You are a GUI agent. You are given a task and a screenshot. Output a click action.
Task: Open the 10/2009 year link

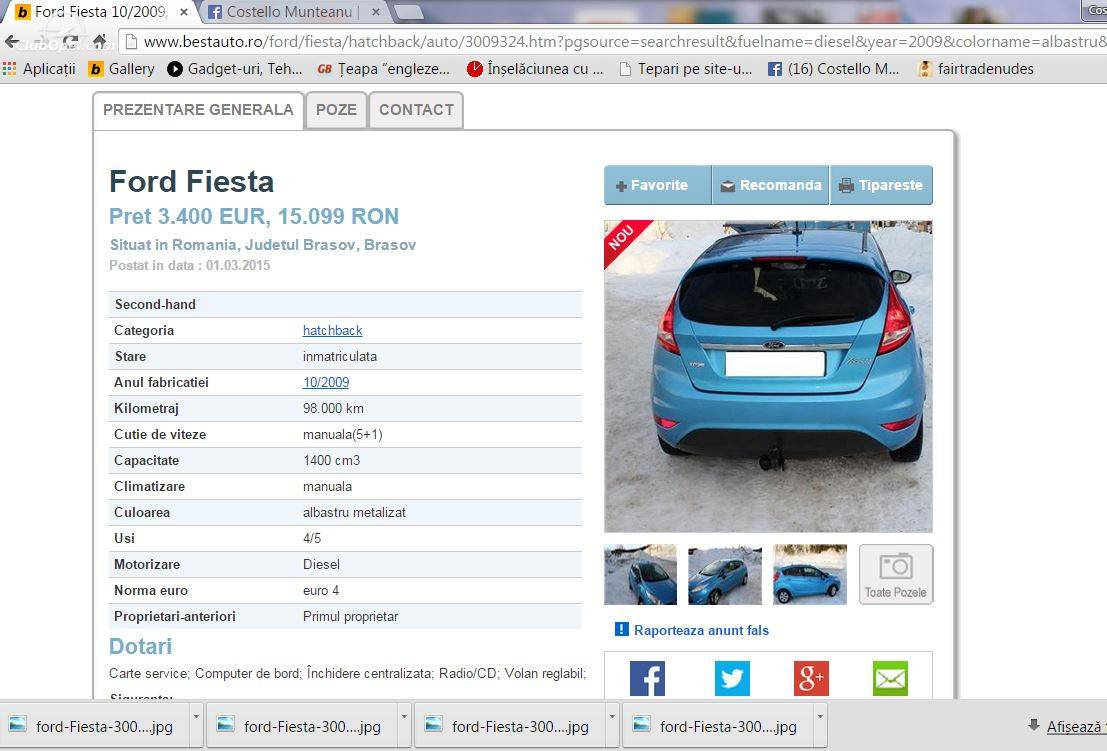click(326, 383)
